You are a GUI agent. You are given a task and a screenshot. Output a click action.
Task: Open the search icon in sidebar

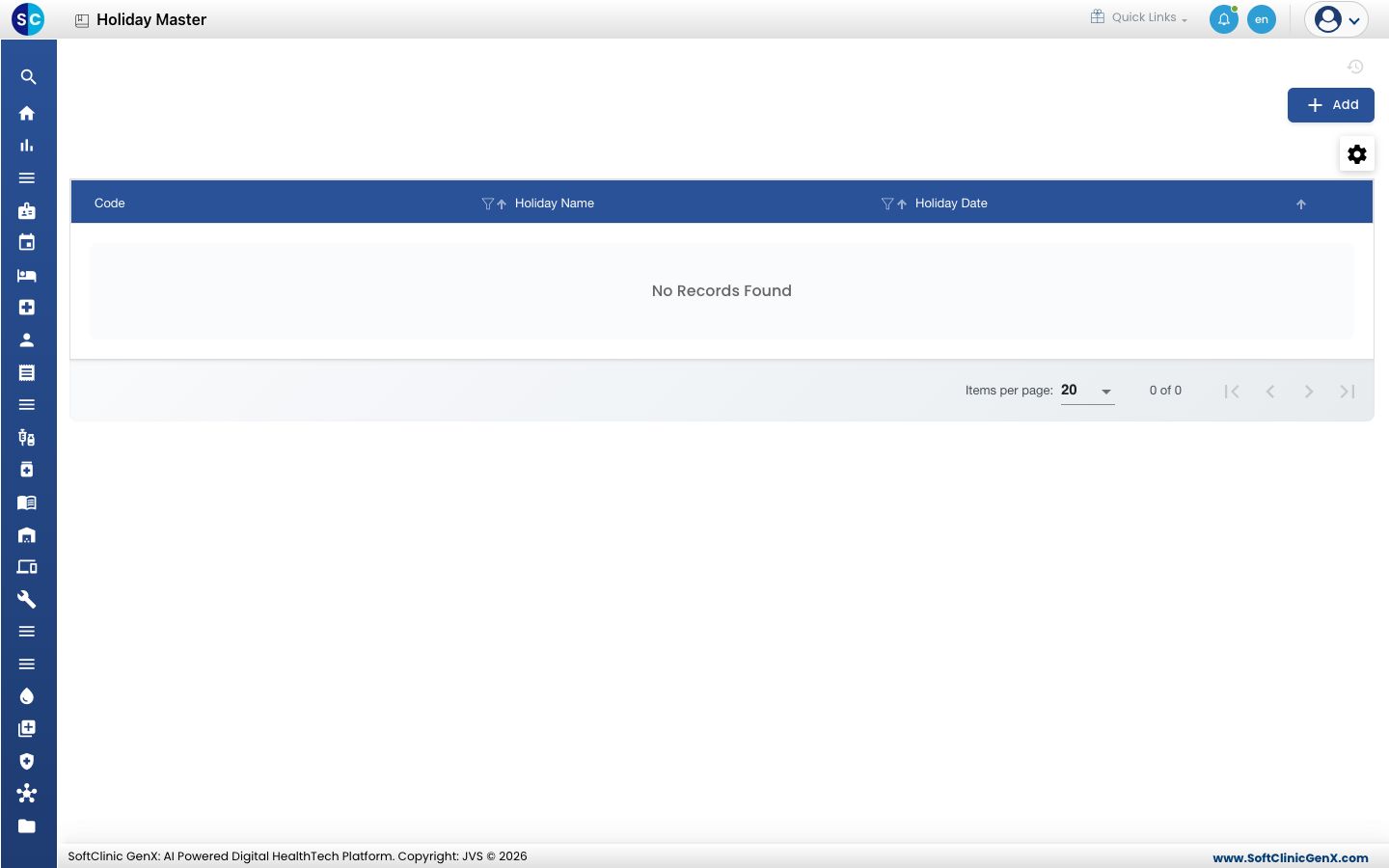[x=28, y=77]
